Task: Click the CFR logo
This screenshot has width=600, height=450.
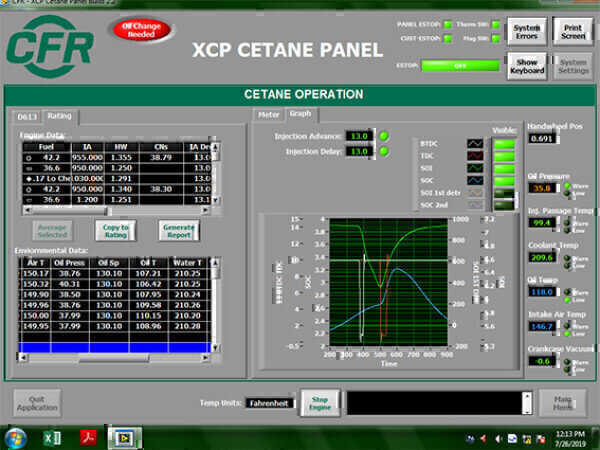Action: [50, 47]
